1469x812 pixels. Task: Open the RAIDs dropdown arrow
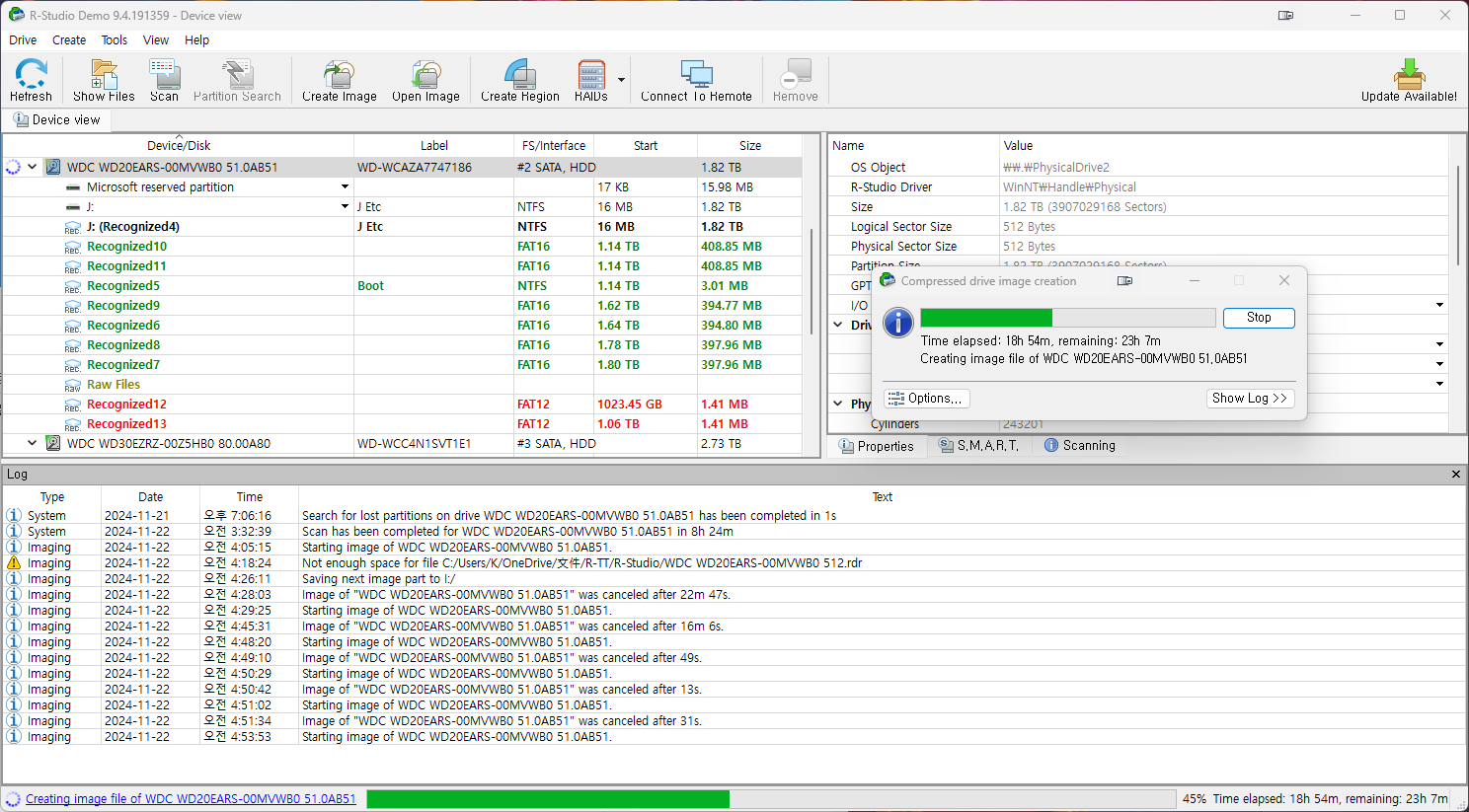(621, 80)
